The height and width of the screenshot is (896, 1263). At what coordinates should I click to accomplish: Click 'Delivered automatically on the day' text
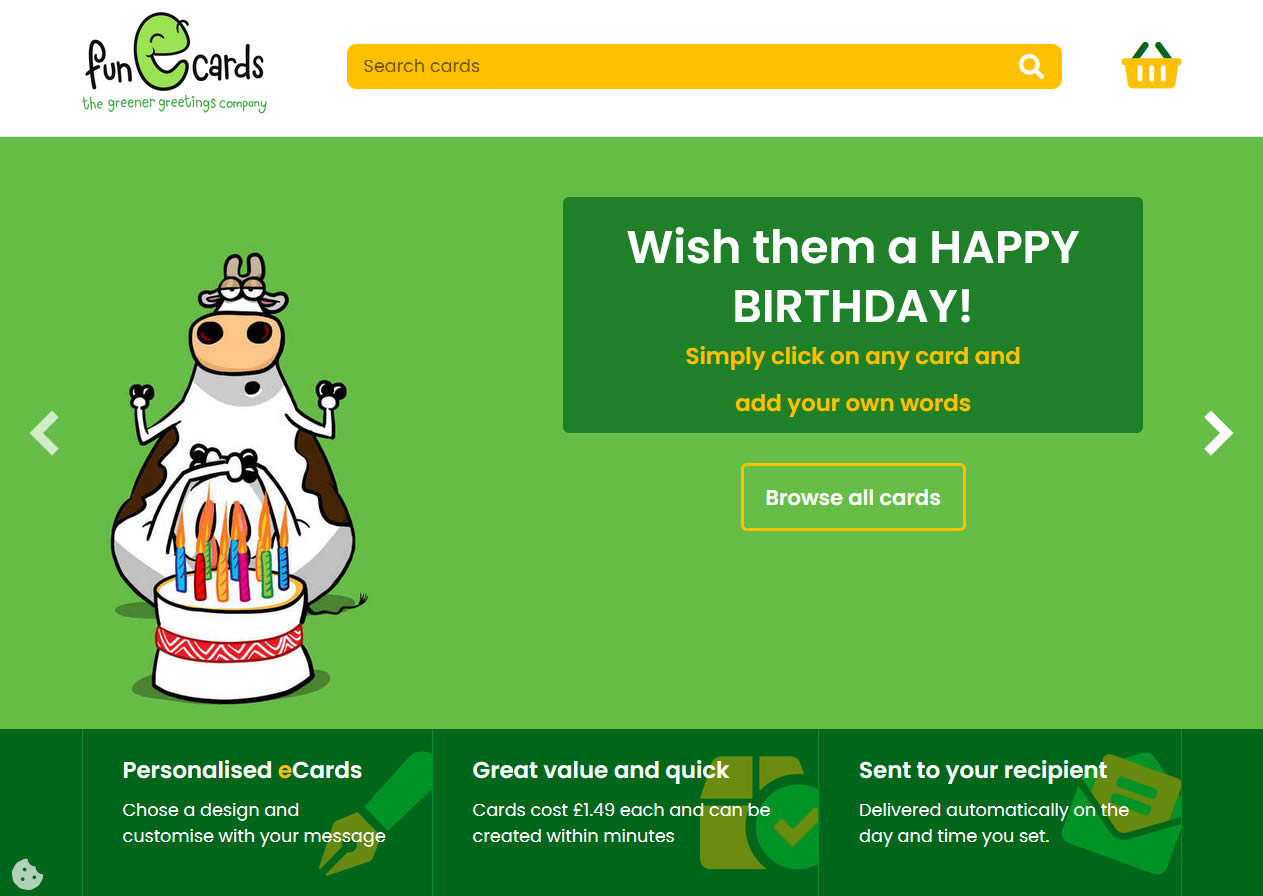(994, 822)
